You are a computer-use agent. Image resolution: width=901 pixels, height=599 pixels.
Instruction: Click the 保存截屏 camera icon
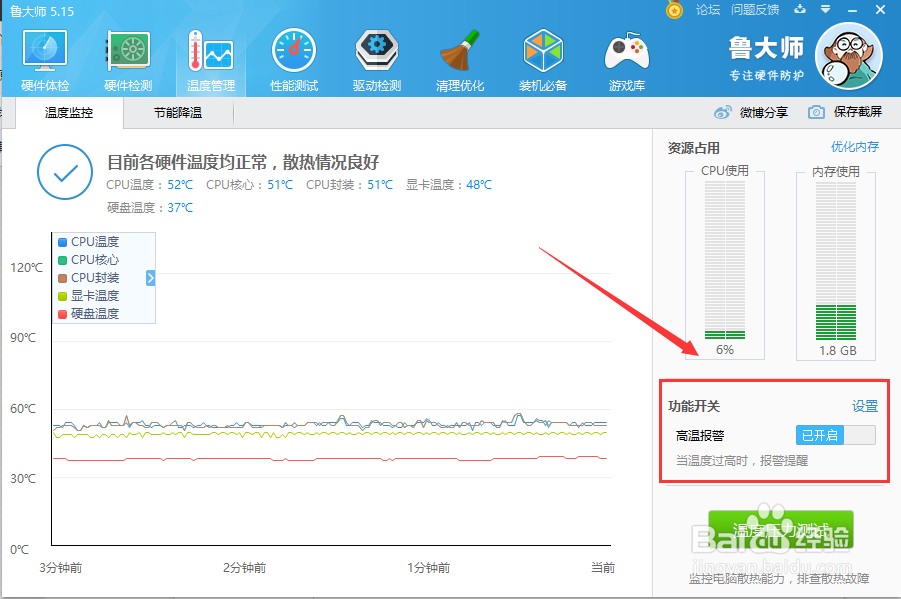[x=816, y=112]
